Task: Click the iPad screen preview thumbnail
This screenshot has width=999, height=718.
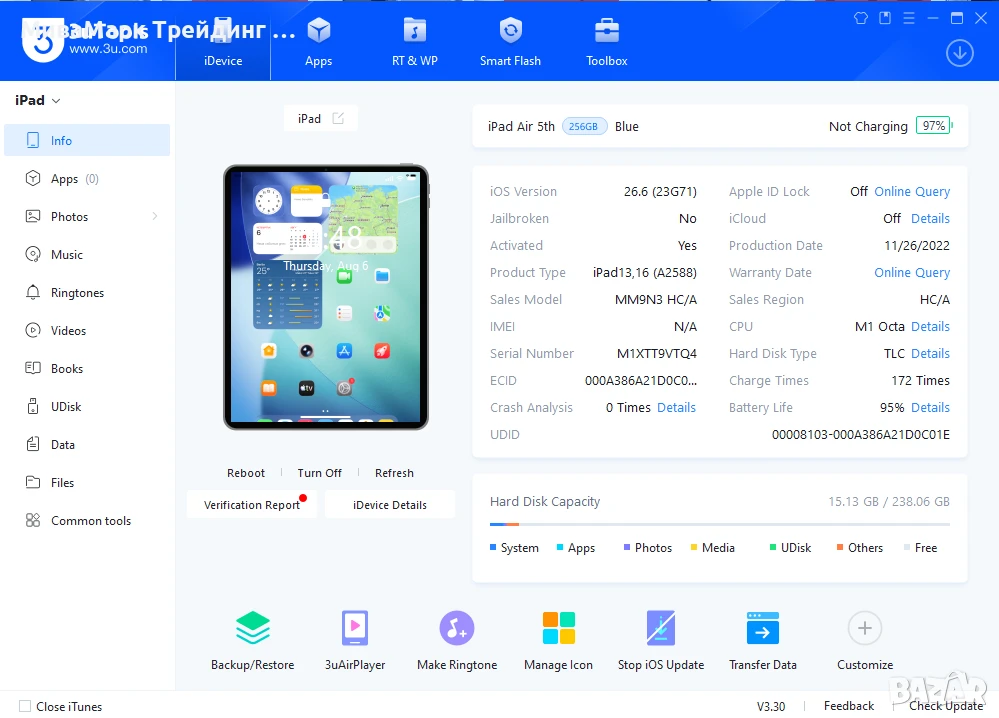Action: point(326,298)
